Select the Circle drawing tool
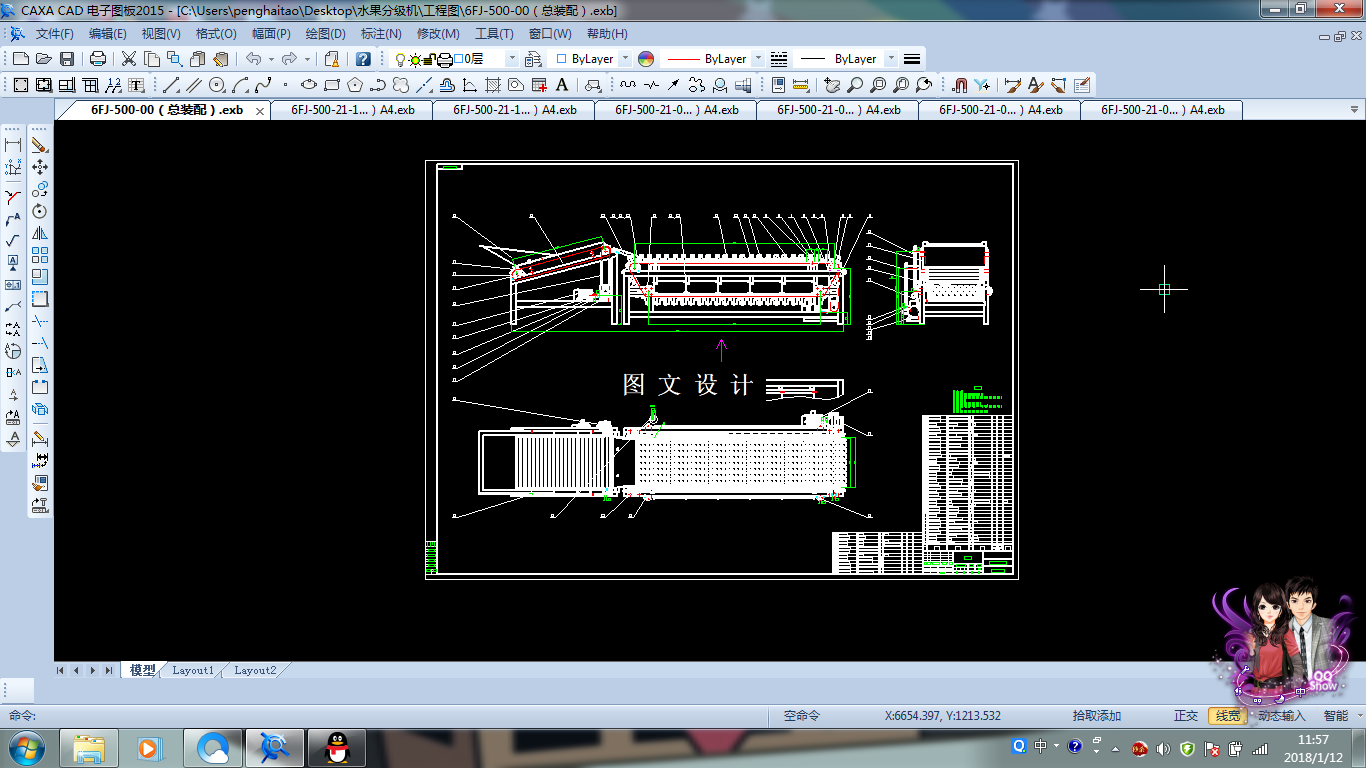 pyautogui.click(x=217, y=85)
